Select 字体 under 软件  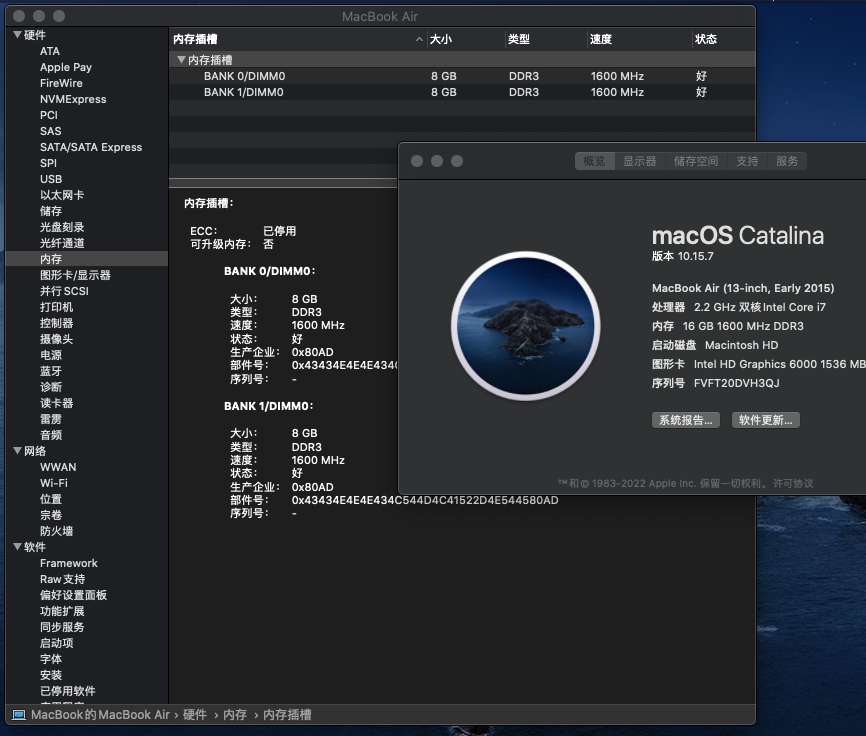51,659
